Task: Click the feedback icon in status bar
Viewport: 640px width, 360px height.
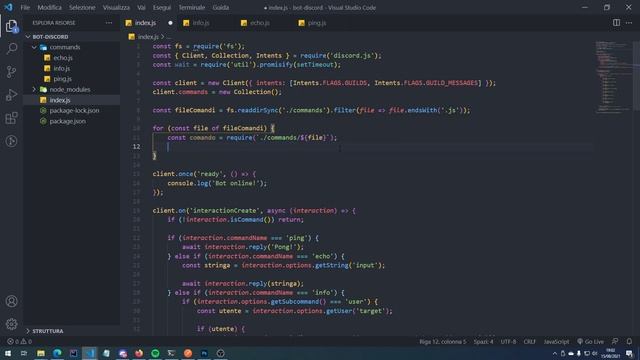Action: pos(615,342)
